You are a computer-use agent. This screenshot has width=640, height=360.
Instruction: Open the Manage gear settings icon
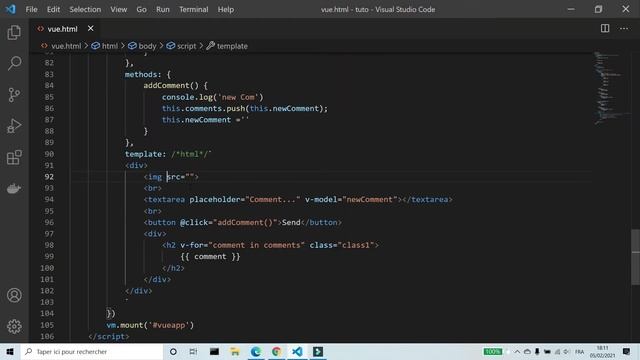click(x=14, y=326)
